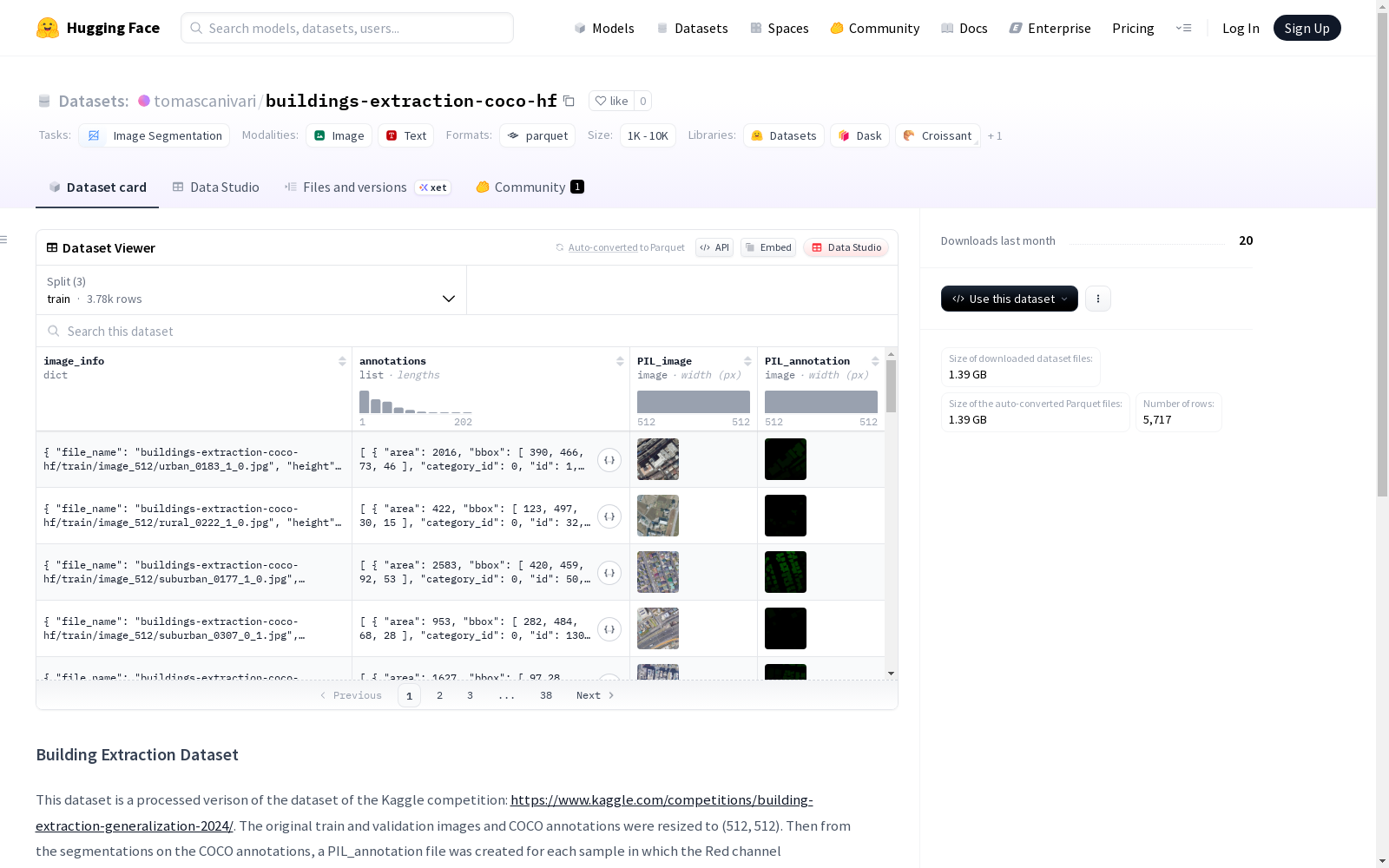Sort by the image_info column icon
Screen dimensions: 1389x868
tap(342, 361)
